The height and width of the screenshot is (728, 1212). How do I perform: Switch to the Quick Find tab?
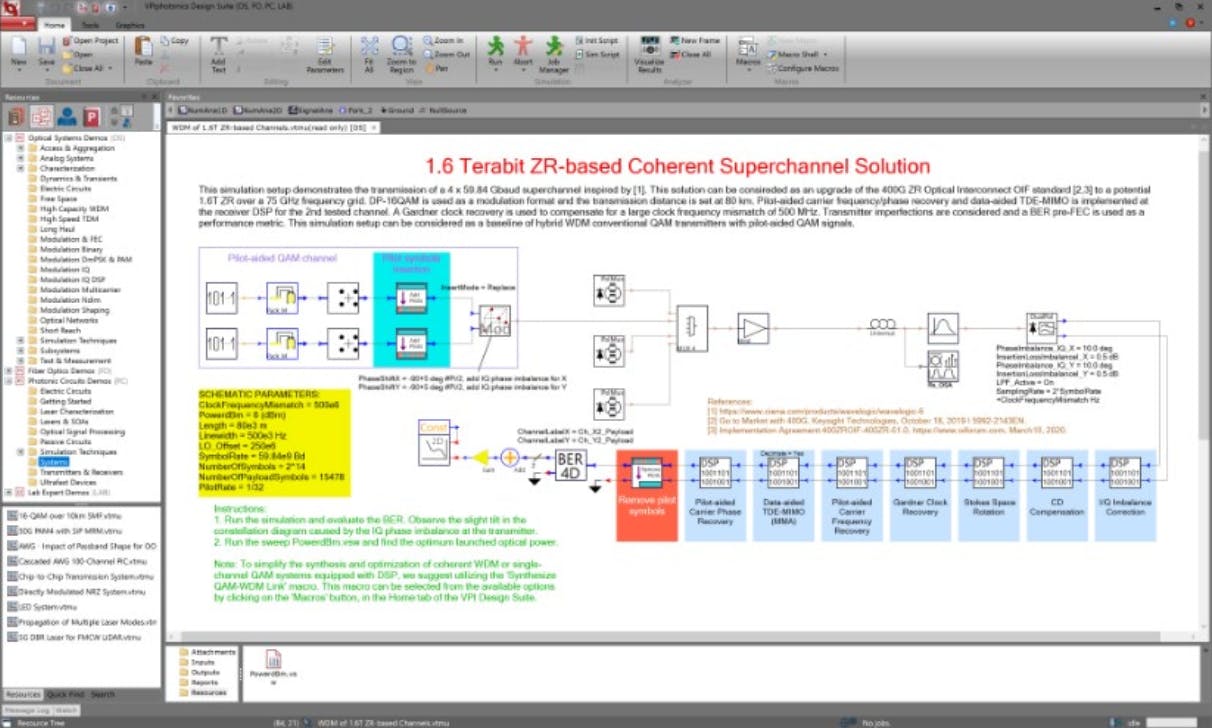click(x=65, y=694)
